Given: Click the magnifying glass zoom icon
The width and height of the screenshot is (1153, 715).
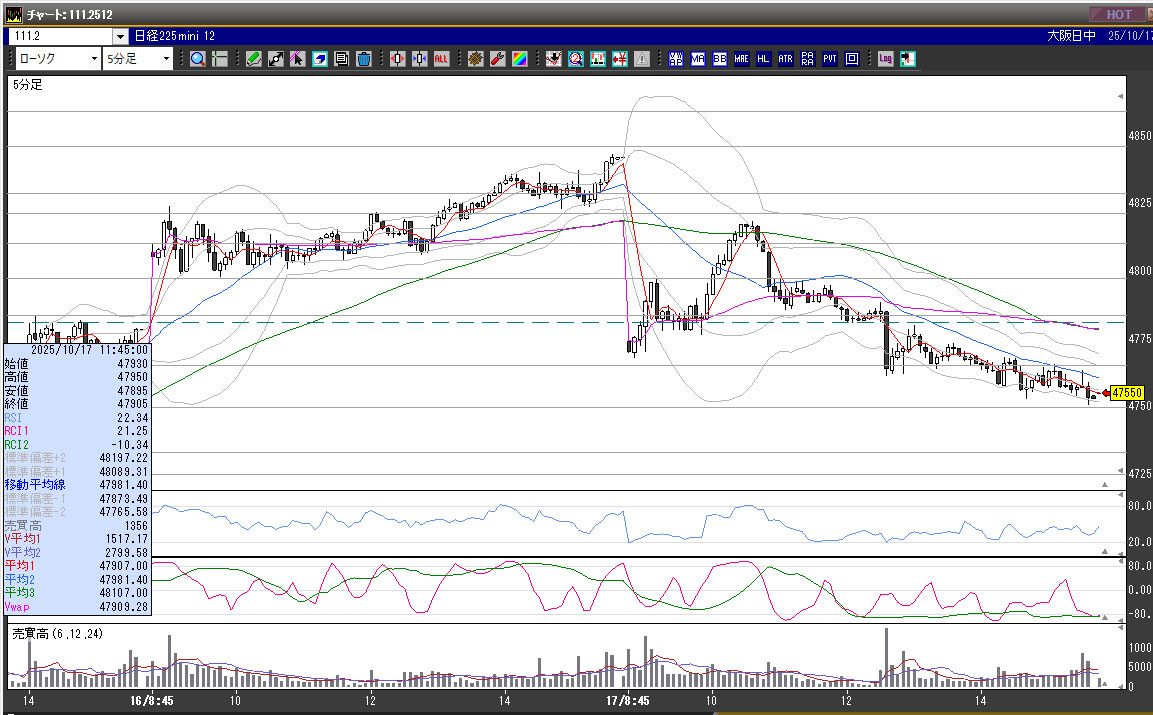Looking at the screenshot, I should pyautogui.click(x=197, y=59).
